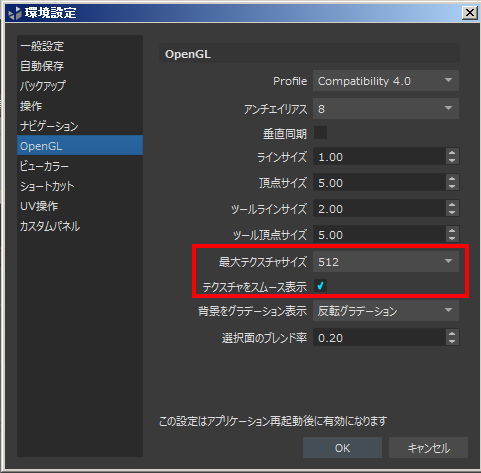Confirm settings with the OK button
This screenshot has width=481, height=473.
(x=342, y=448)
